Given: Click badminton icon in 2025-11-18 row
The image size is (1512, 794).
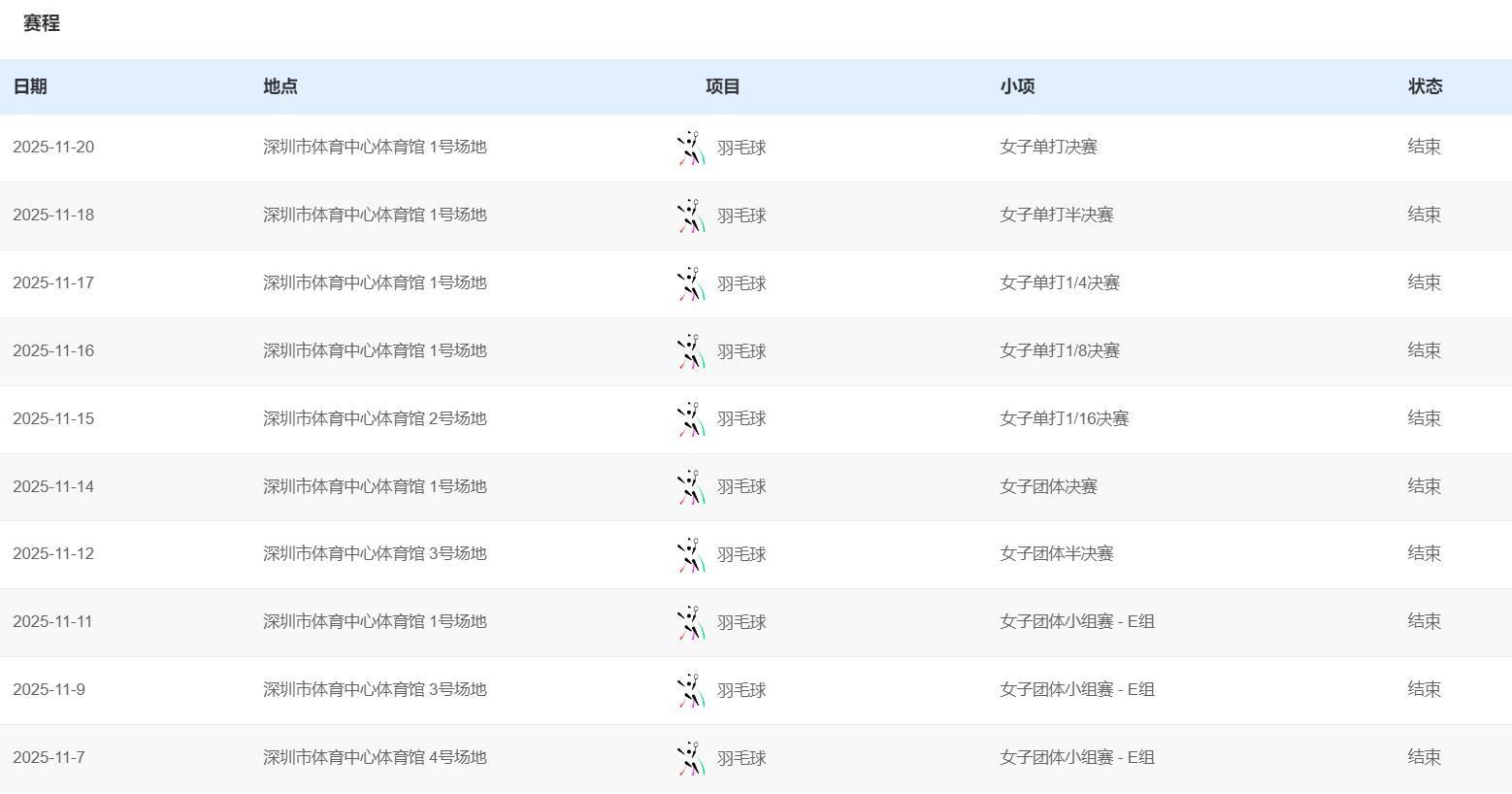Looking at the screenshot, I should point(691,215).
